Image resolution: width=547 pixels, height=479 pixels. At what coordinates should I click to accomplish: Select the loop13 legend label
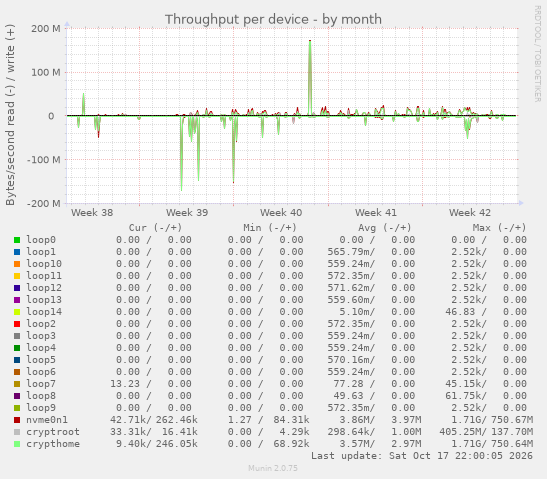coord(44,300)
